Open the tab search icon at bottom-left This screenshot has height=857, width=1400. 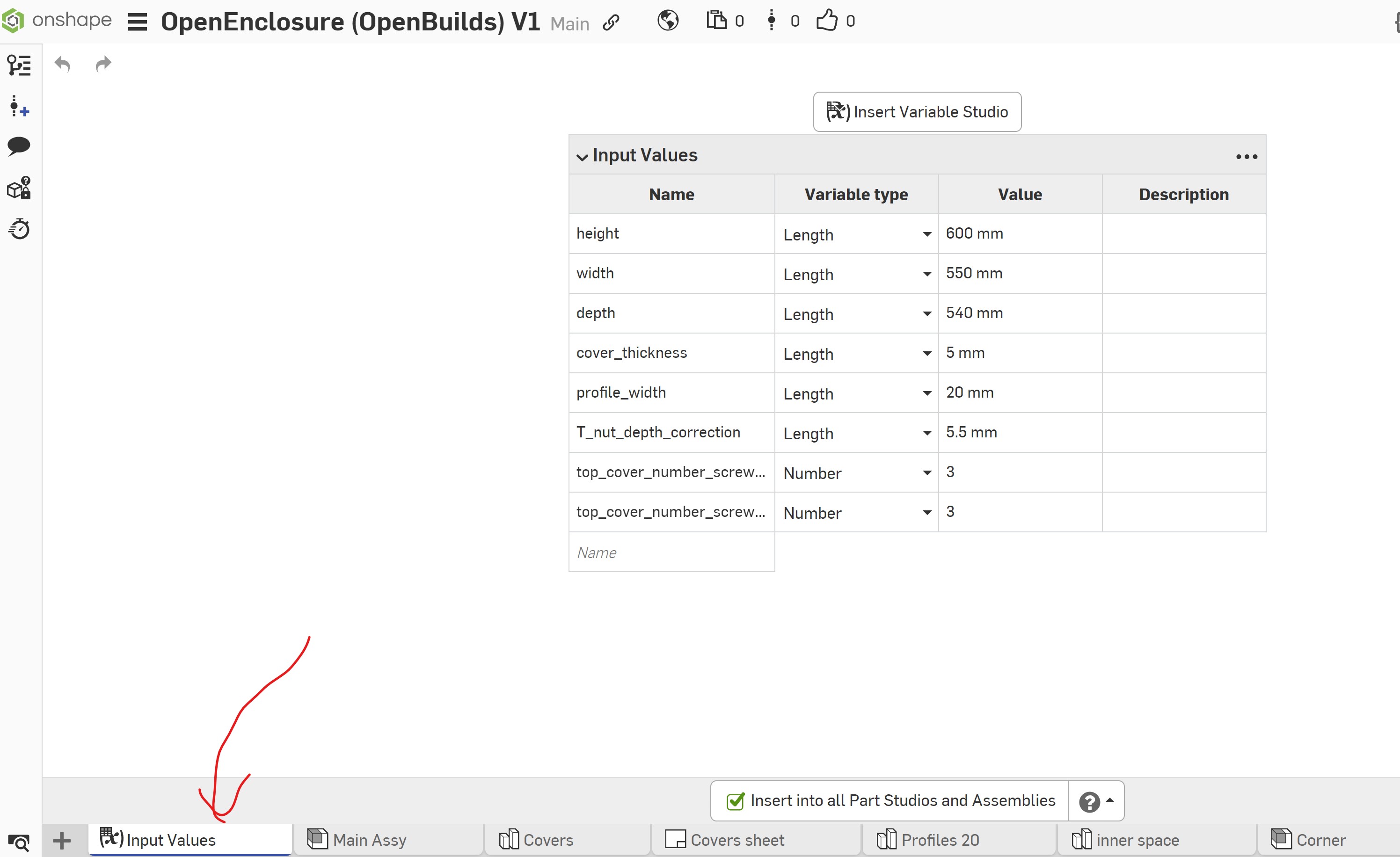(19, 842)
